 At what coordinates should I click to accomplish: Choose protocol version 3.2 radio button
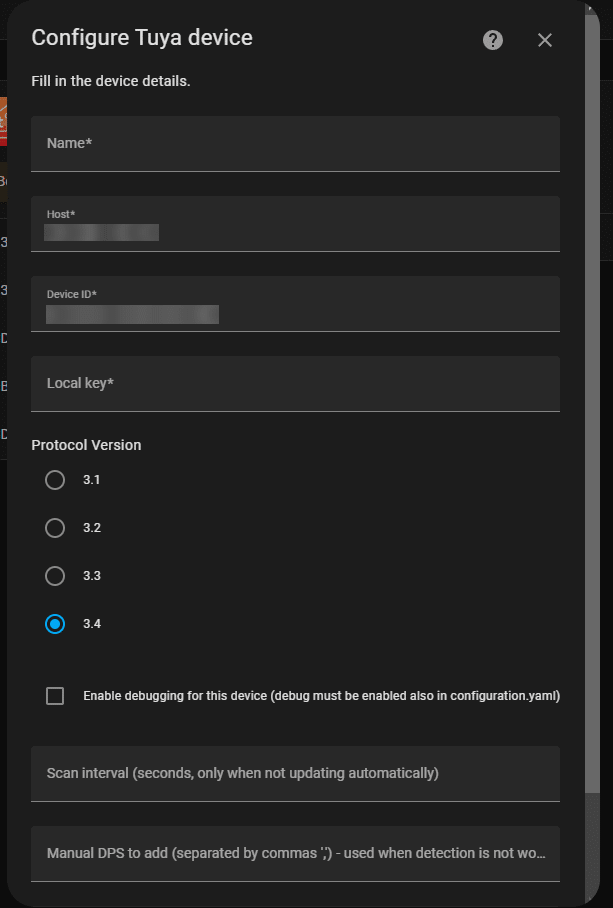tap(55, 528)
